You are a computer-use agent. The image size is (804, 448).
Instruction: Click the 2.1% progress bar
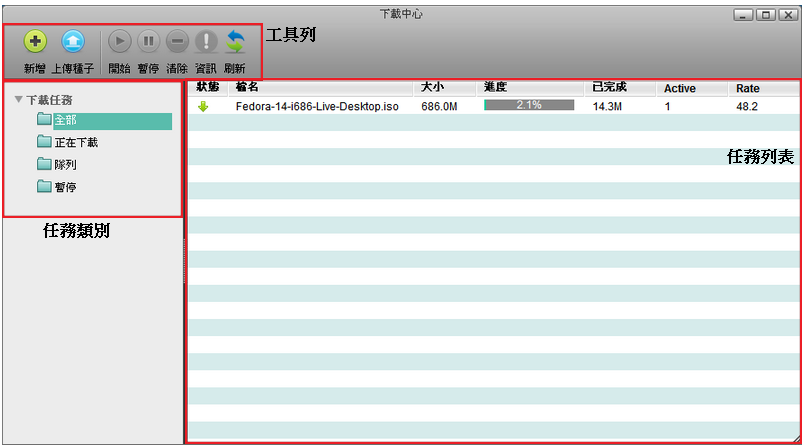(529, 105)
